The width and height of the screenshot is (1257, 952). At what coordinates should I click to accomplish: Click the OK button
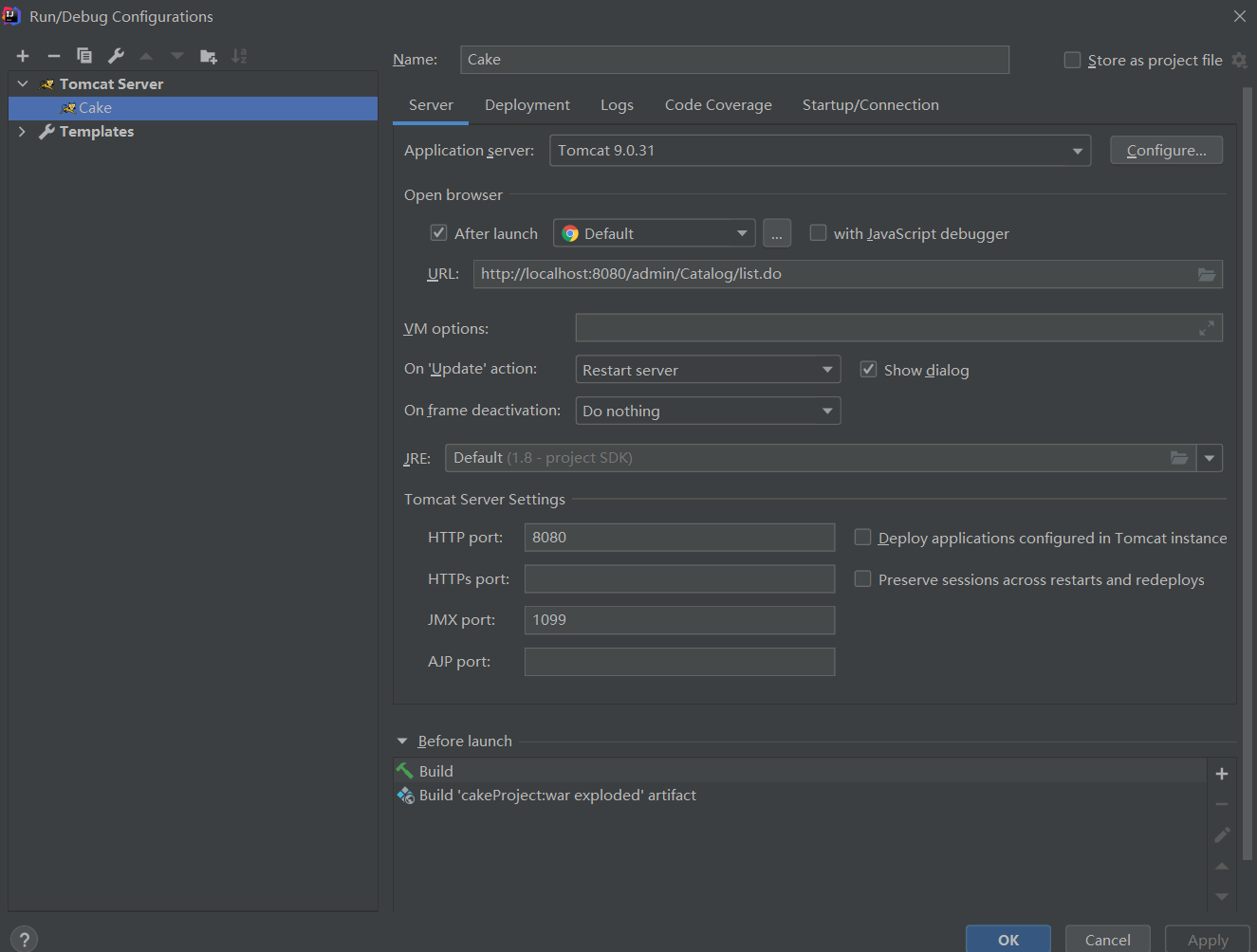tap(1008, 939)
